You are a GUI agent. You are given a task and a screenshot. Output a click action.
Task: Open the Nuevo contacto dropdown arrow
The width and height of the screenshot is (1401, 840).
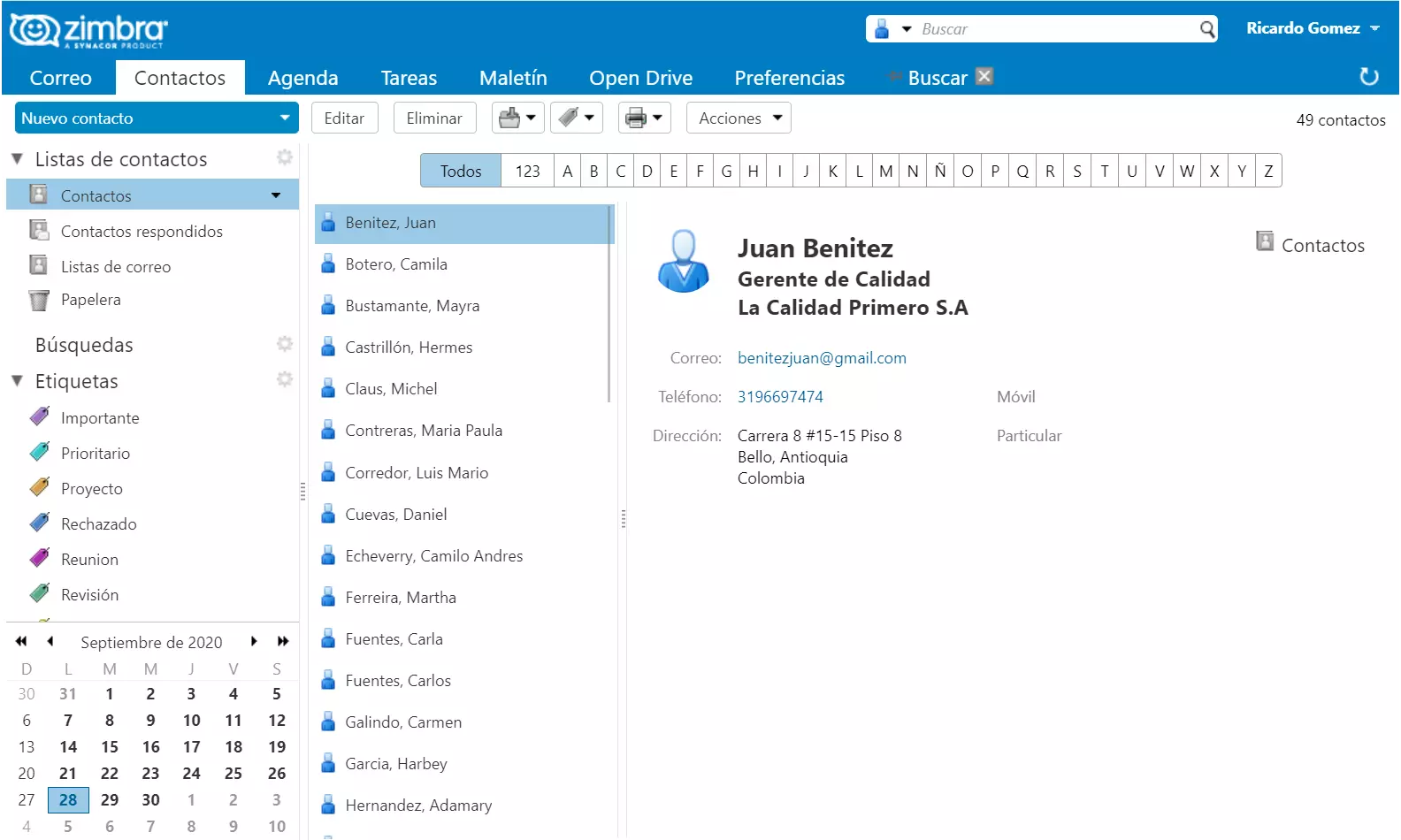click(x=284, y=118)
